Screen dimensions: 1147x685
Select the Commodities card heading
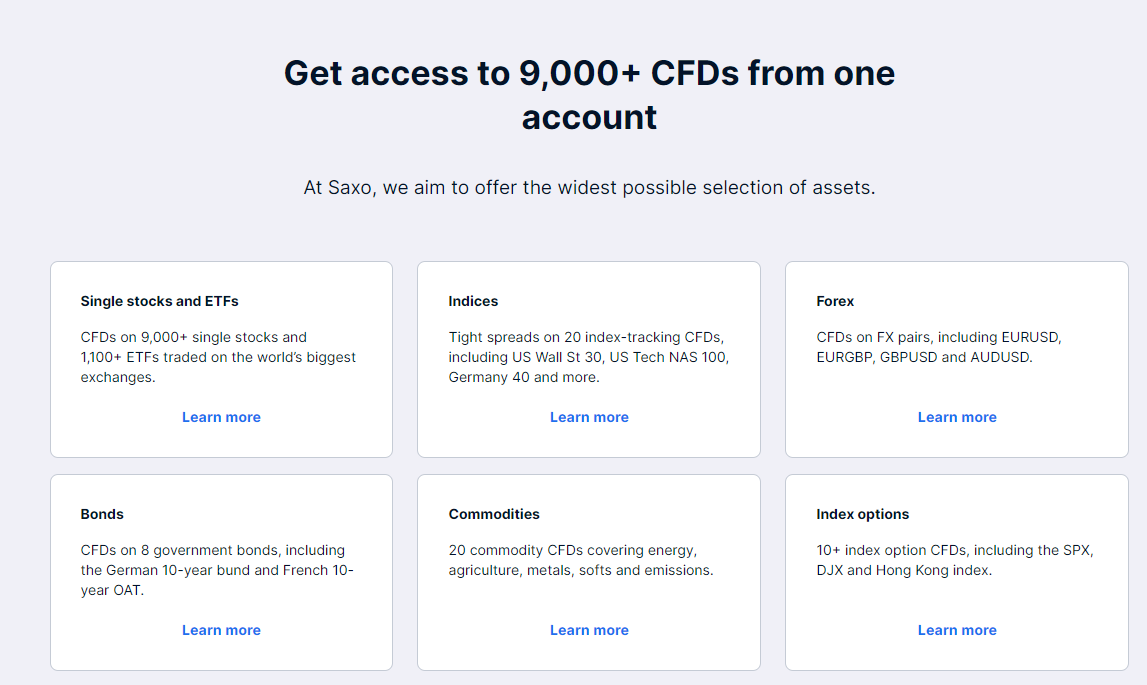coord(494,514)
